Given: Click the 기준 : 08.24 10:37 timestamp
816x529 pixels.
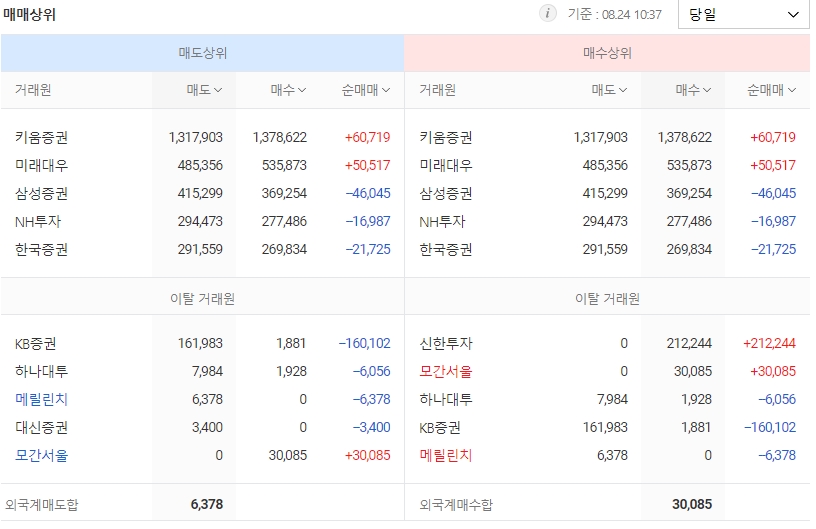Looking at the screenshot, I should (615, 15).
